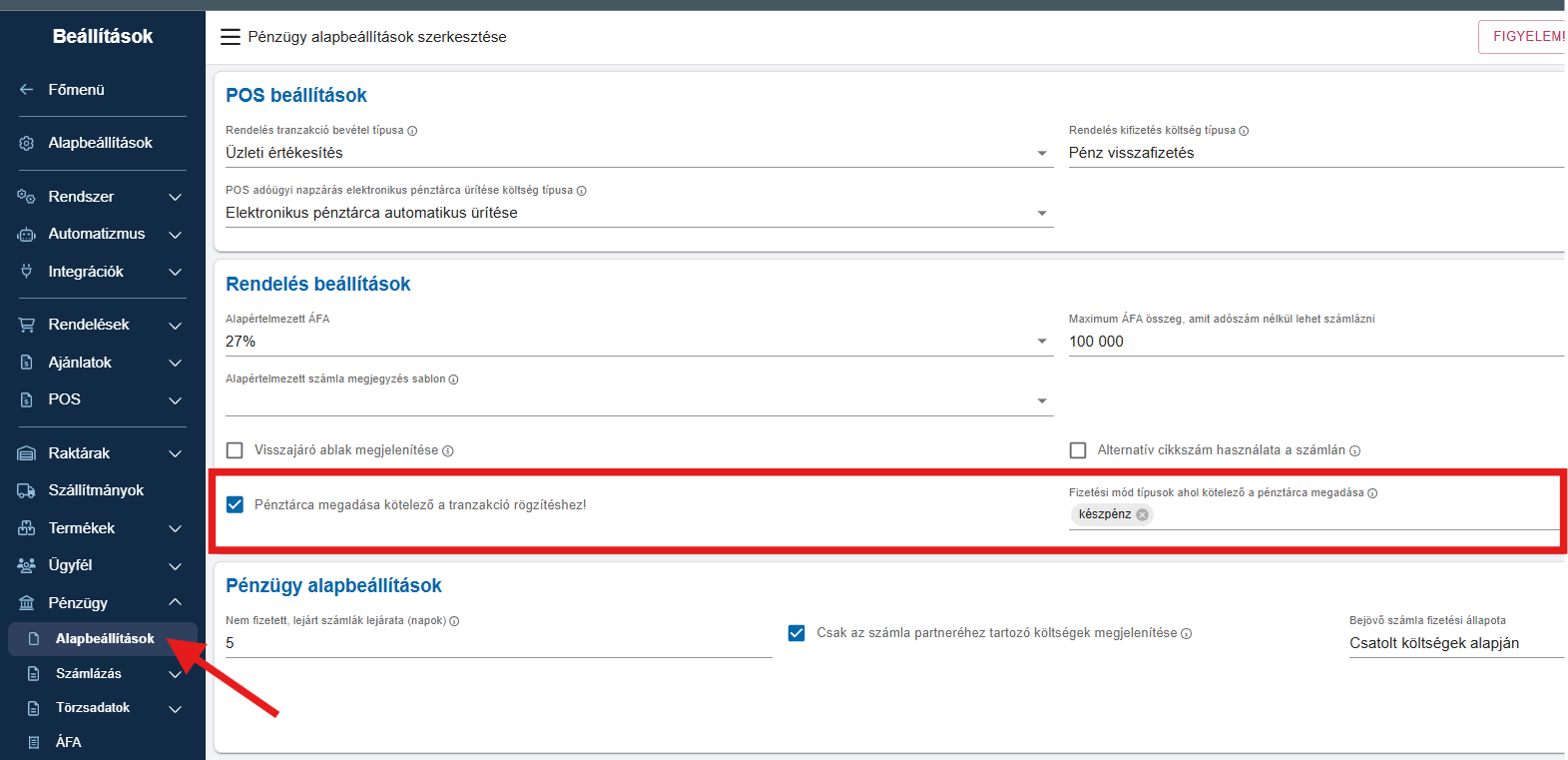Open the Alapértelmezett ÁFA 27% dropdown

click(x=639, y=342)
